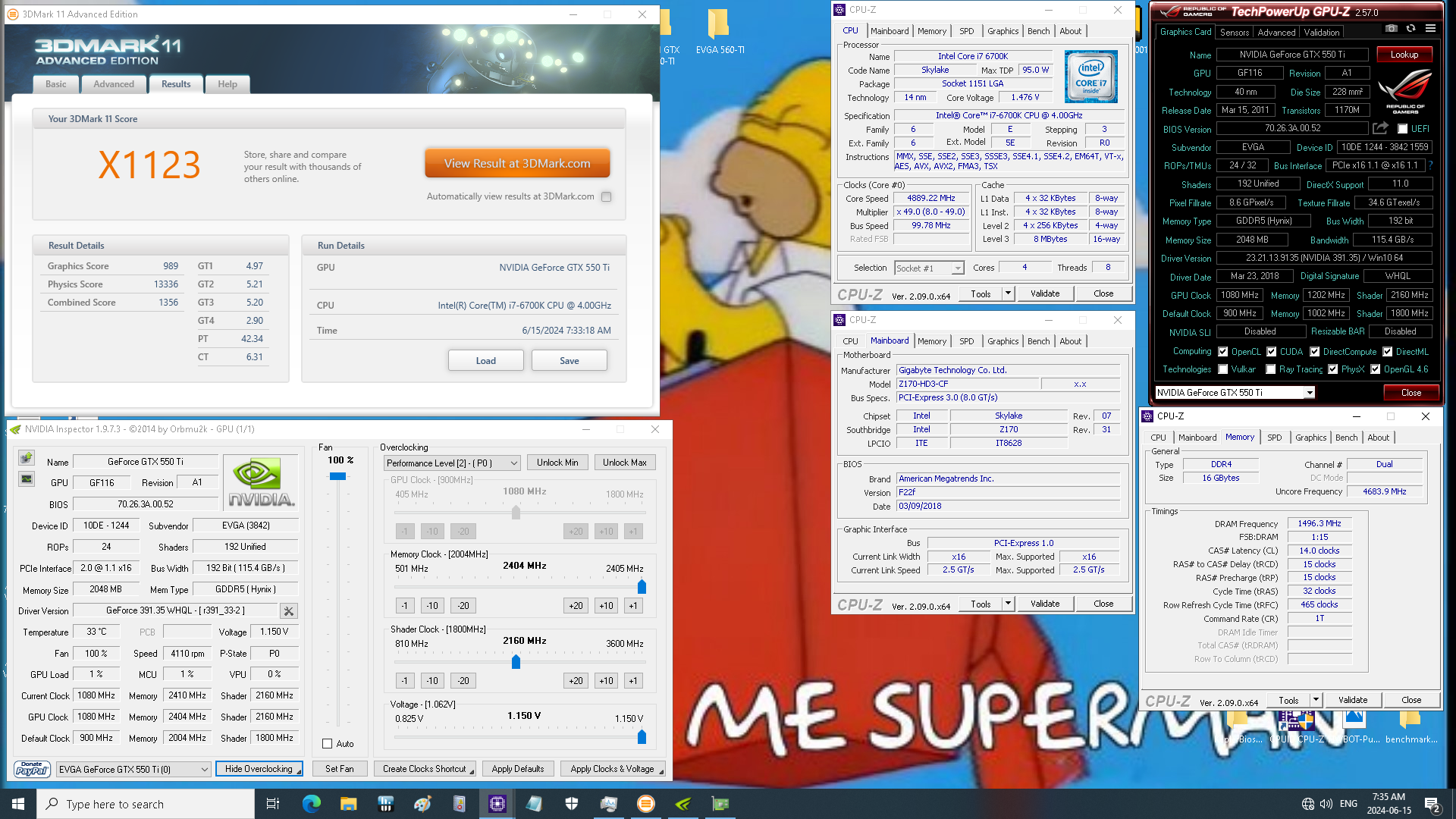Toggle automatically view results at 3DMark.com checkbox
This screenshot has height=819, width=1456.
tap(606, 196)
